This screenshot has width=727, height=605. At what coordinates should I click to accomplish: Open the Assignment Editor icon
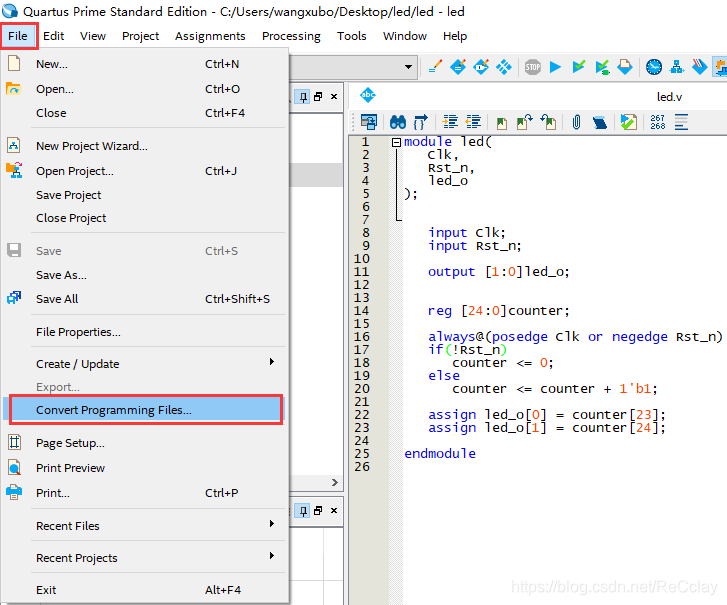tap(458, 67)
